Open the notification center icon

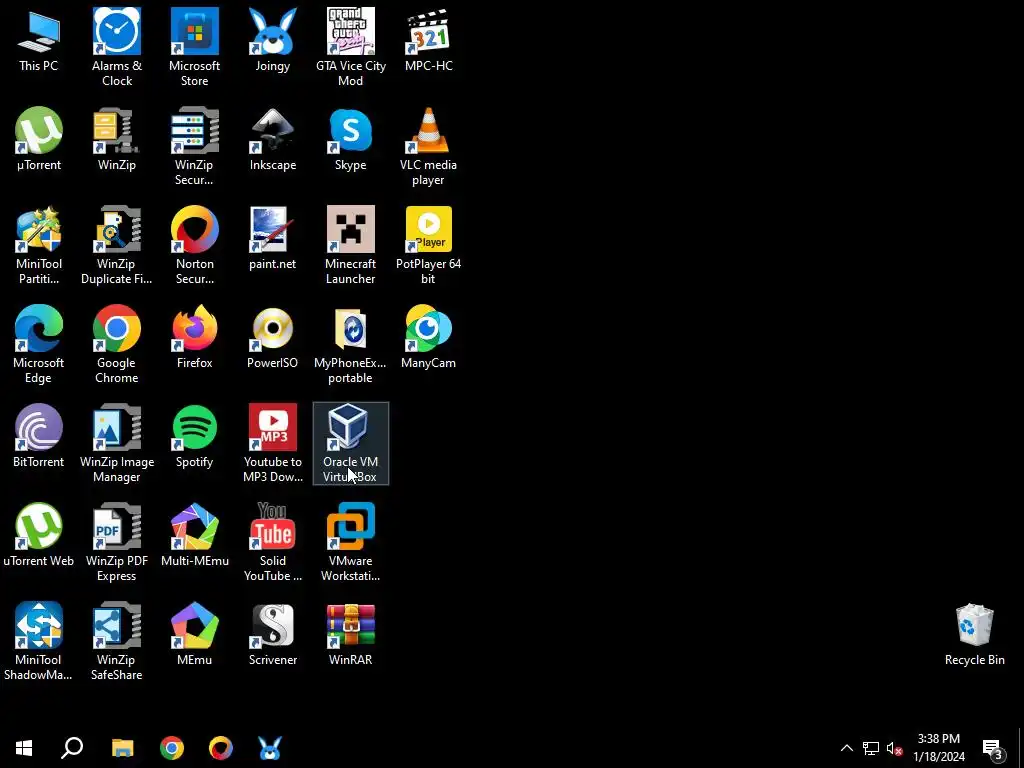(x=993, y=748)
